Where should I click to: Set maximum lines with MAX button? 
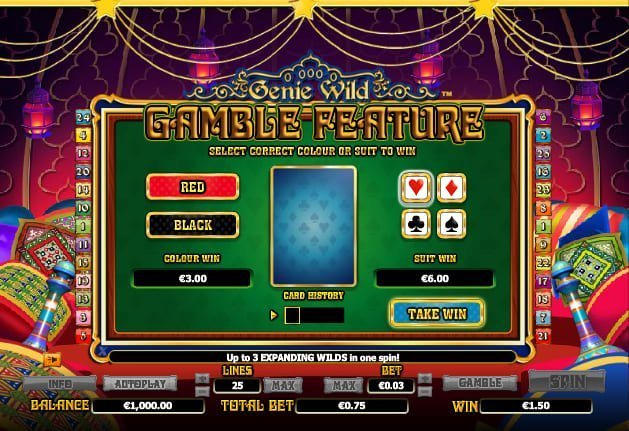283,386
